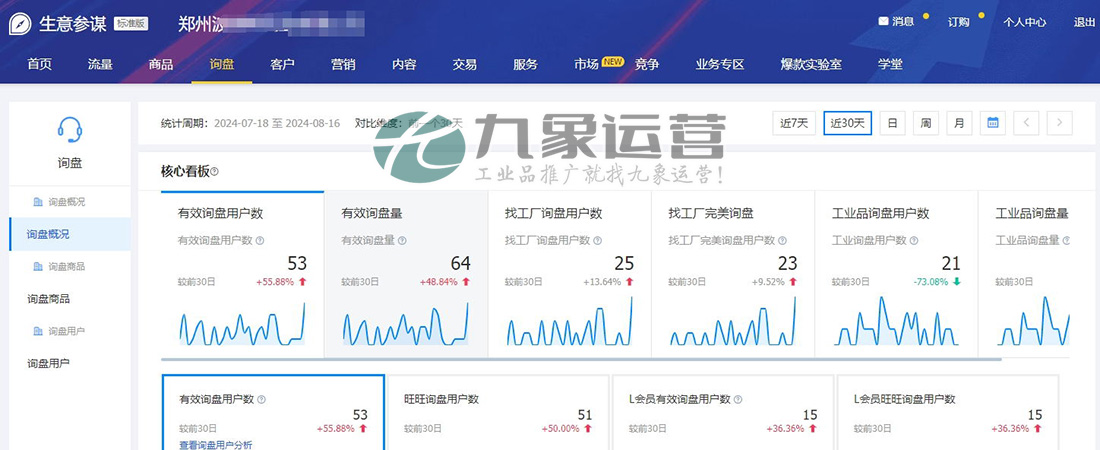This screenshot has height=450, width=1100.
Task: Click 退出 to log out
Action: click(1084, 21)
